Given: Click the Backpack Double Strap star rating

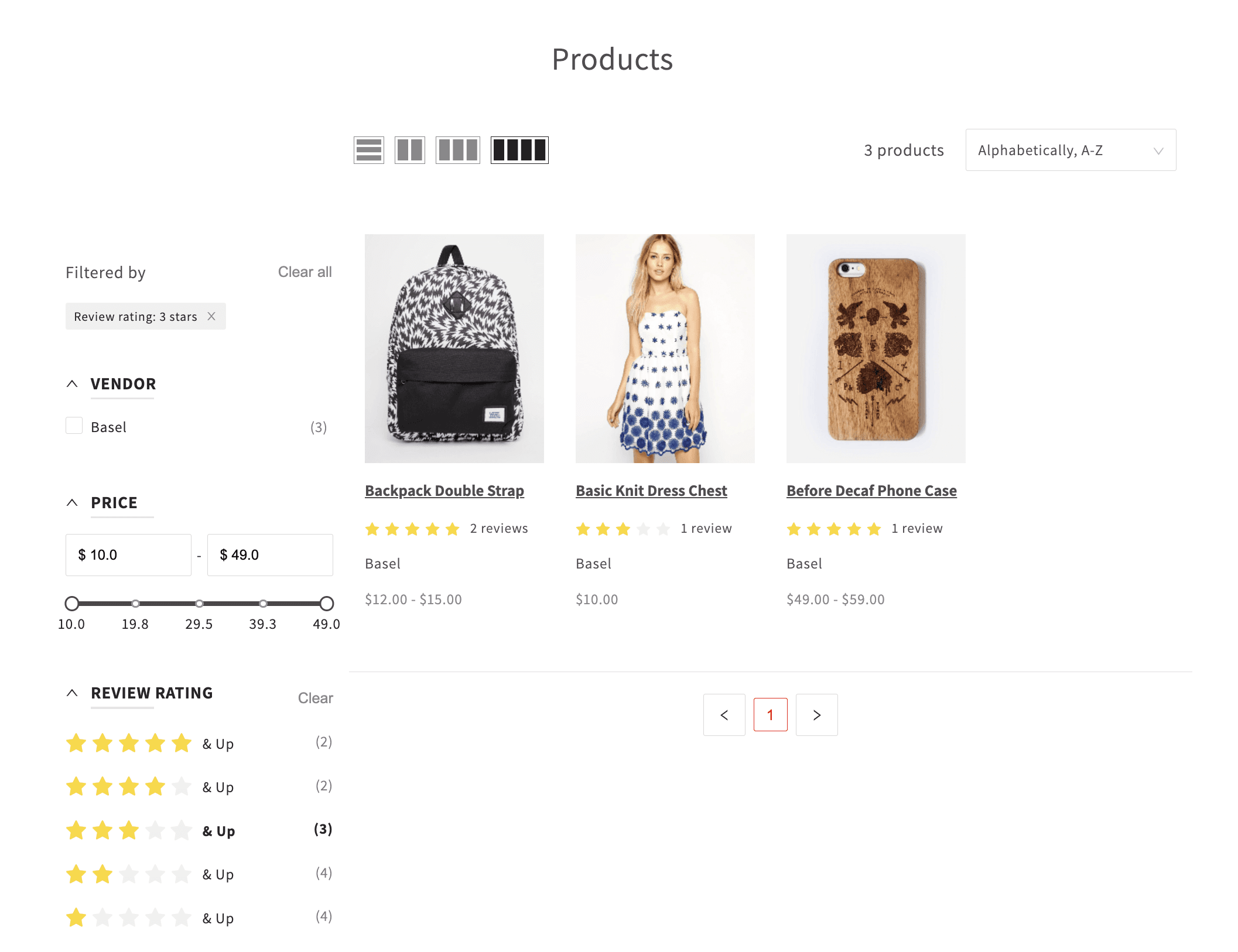Looking at the screenshot, I should click(412, 529).
